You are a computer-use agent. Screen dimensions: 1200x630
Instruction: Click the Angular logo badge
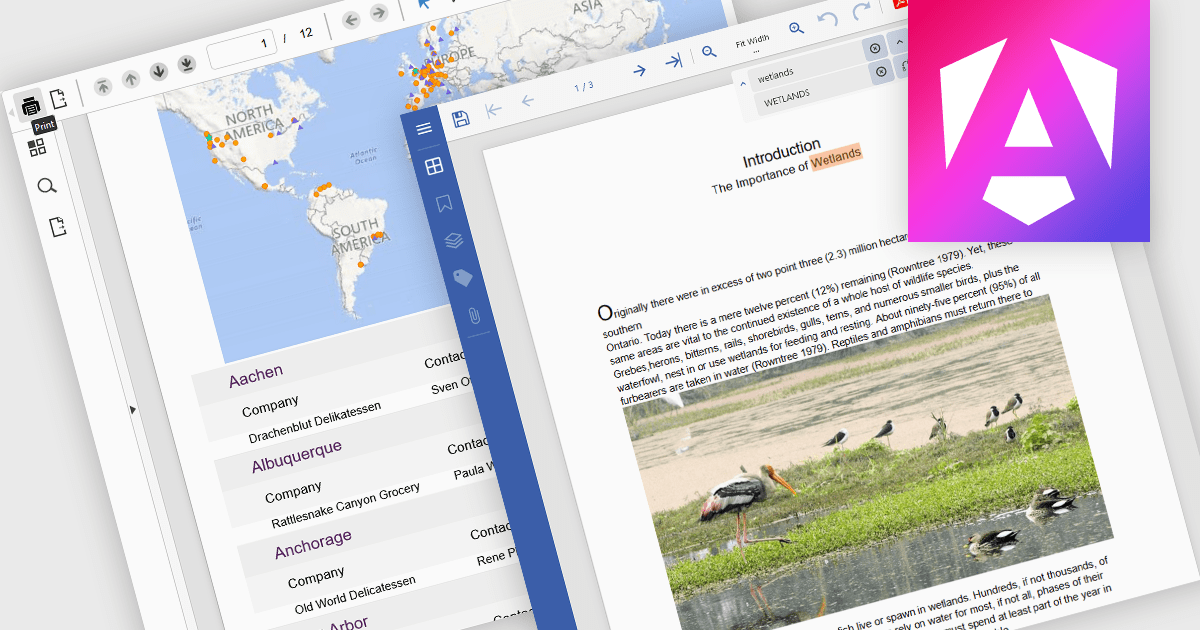click(1029, 120)
